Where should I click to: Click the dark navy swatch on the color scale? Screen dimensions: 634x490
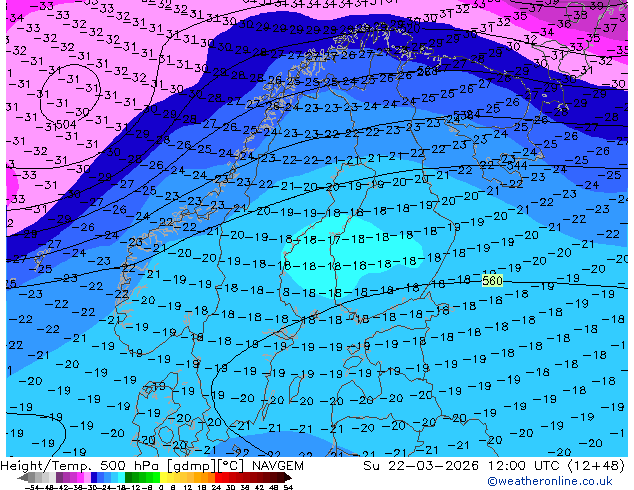pos(94,478)
